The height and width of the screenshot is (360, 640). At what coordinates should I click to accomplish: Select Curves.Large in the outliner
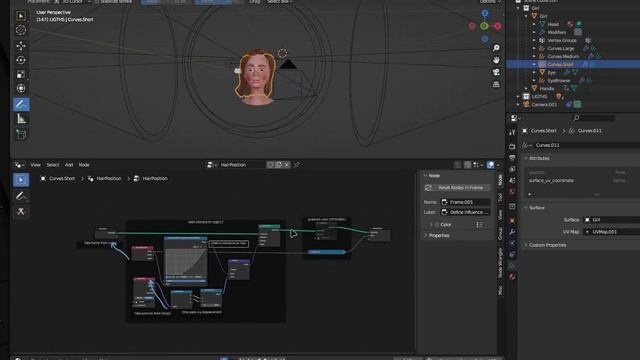point(561,49)
